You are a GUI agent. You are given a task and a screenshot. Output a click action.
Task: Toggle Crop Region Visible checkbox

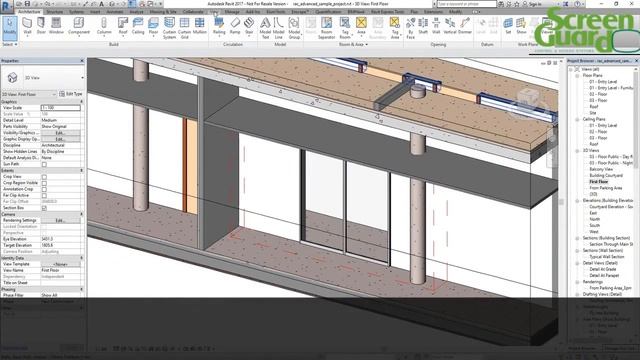[x=44, y=183]
